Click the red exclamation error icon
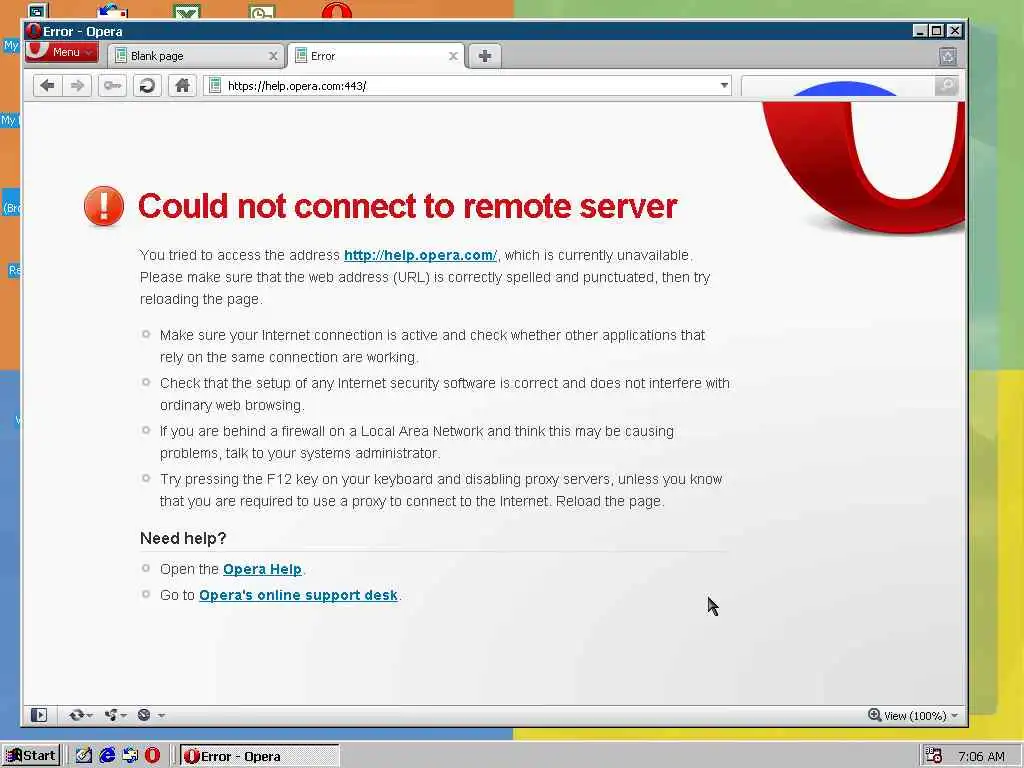This screenshot has height=768, width=1024. pyautogui.click(x=104, y=206)
